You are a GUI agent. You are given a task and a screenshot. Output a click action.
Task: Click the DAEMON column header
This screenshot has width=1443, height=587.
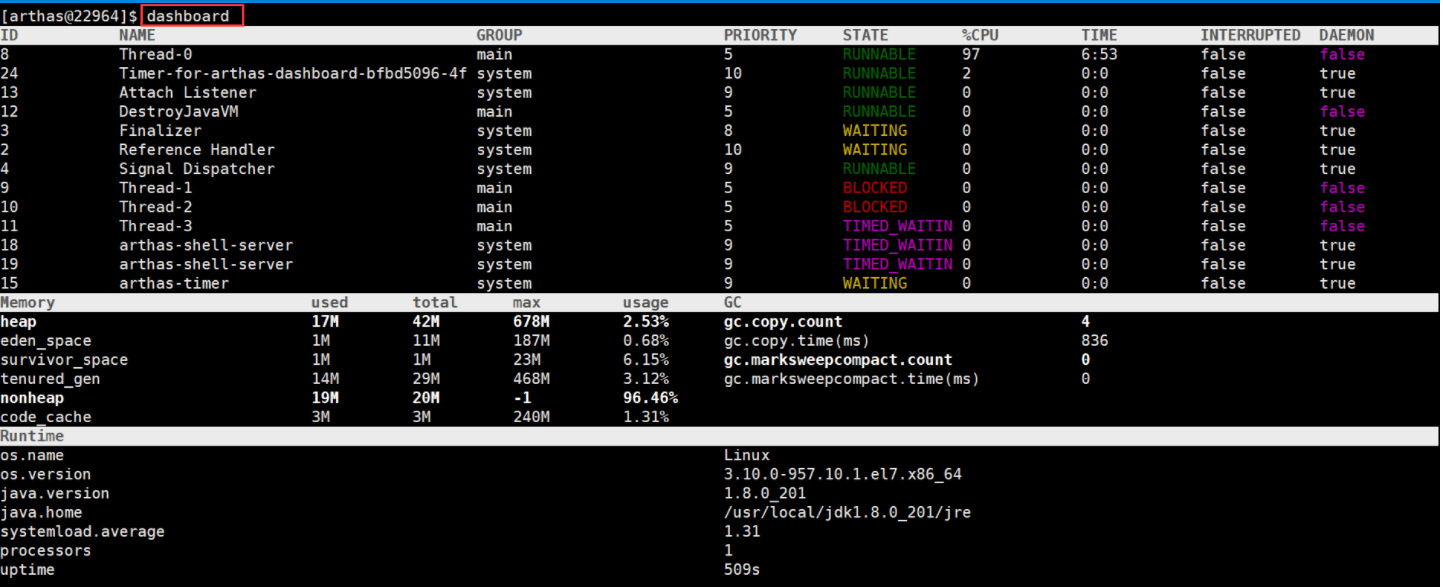[1347, 35]
